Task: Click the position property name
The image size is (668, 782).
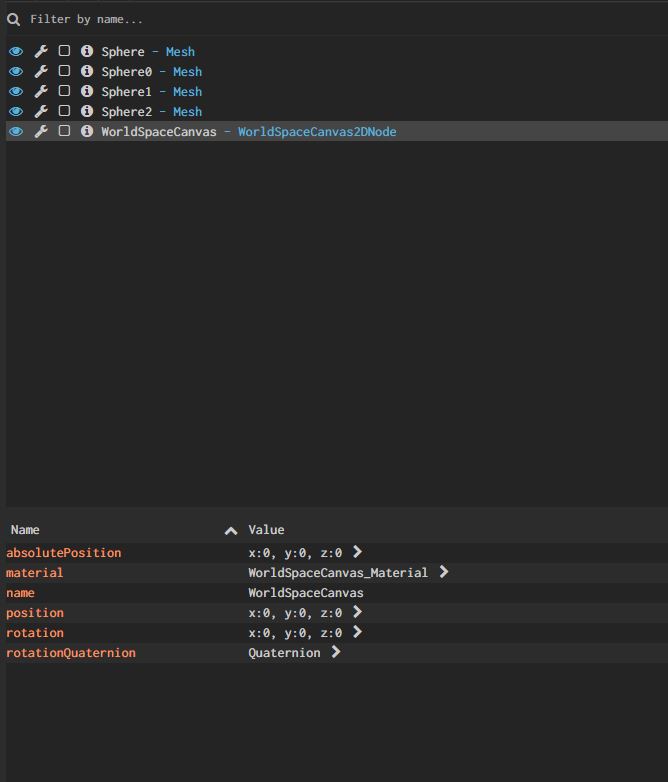Action: click(35, 612)
